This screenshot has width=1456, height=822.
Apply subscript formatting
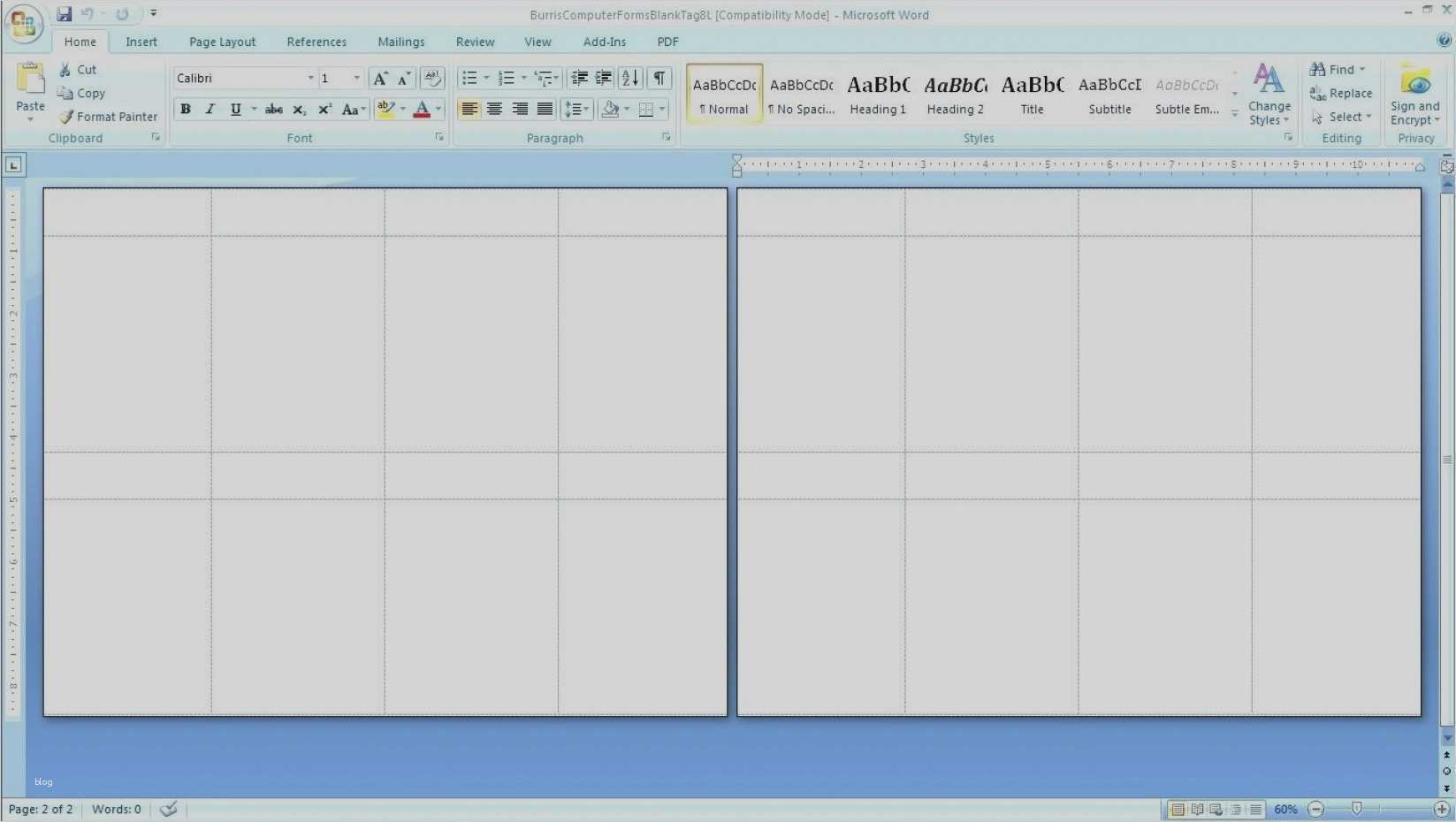300,110
